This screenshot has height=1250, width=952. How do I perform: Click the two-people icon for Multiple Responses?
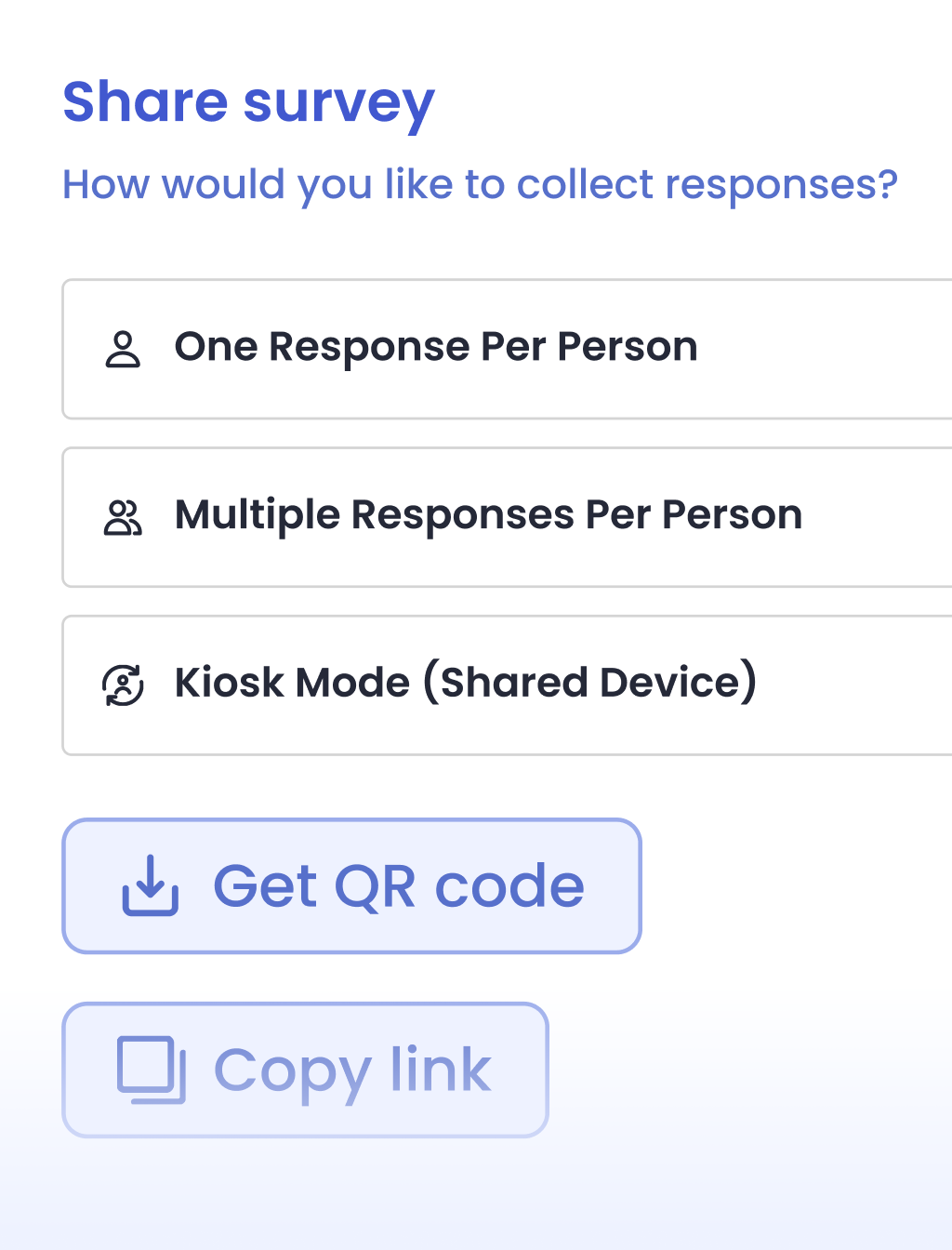tap(123, 518)
